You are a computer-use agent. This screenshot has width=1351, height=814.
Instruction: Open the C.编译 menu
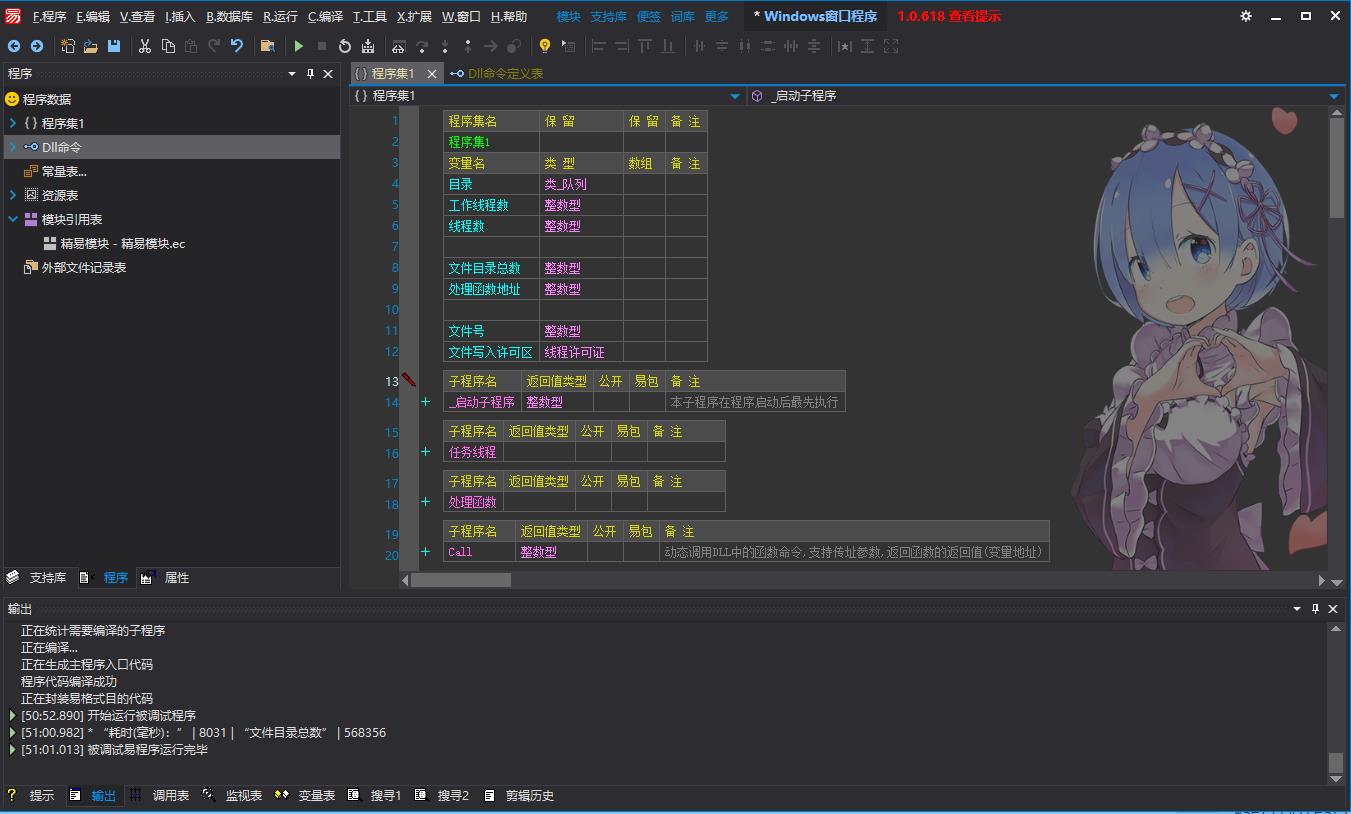325,16
